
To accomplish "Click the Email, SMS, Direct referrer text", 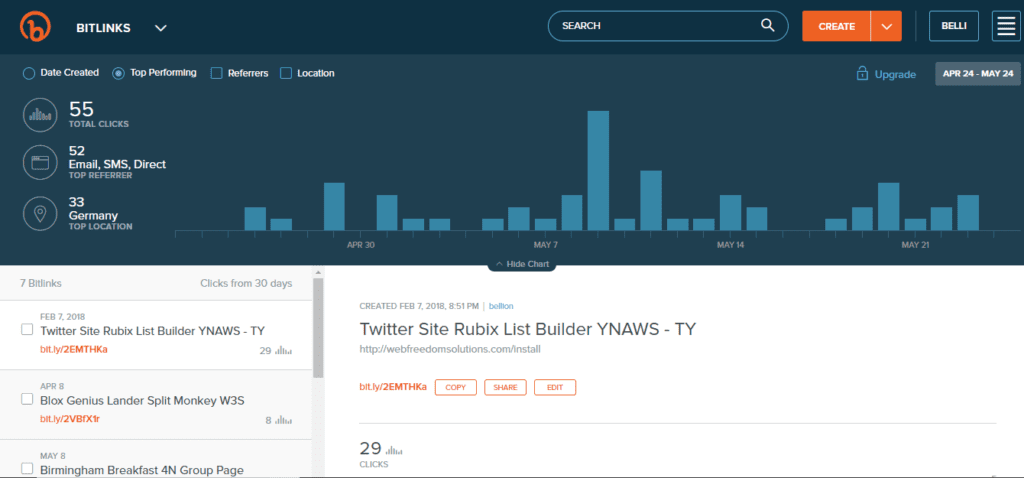I will tap(118, 165).
